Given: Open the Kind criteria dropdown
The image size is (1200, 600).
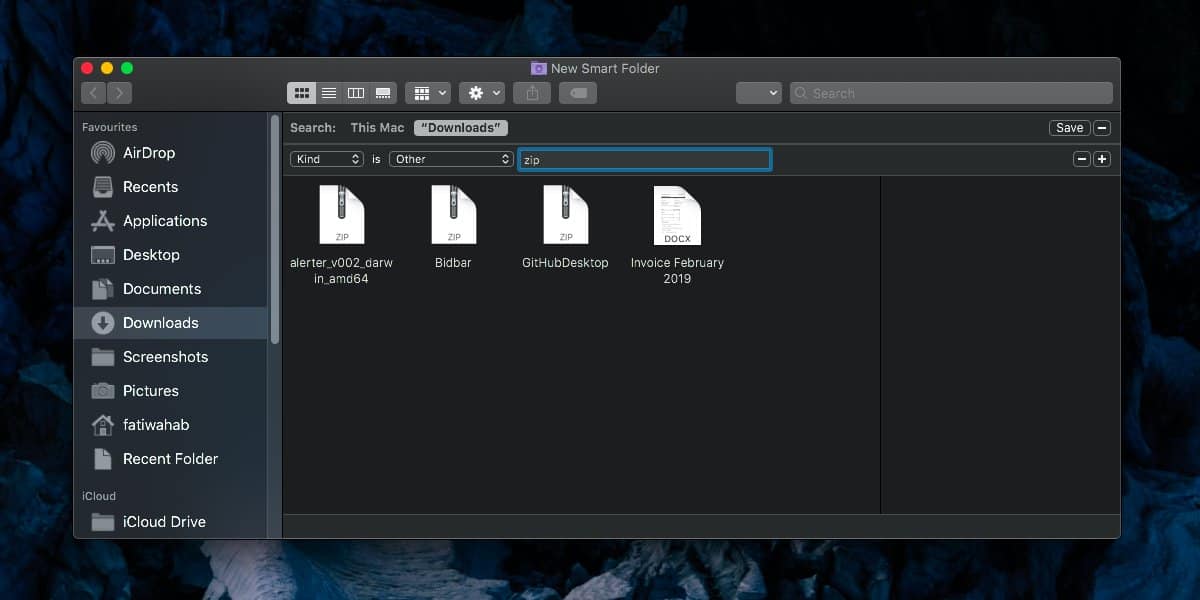Looking at the screenshot, I should coord(327,159).
